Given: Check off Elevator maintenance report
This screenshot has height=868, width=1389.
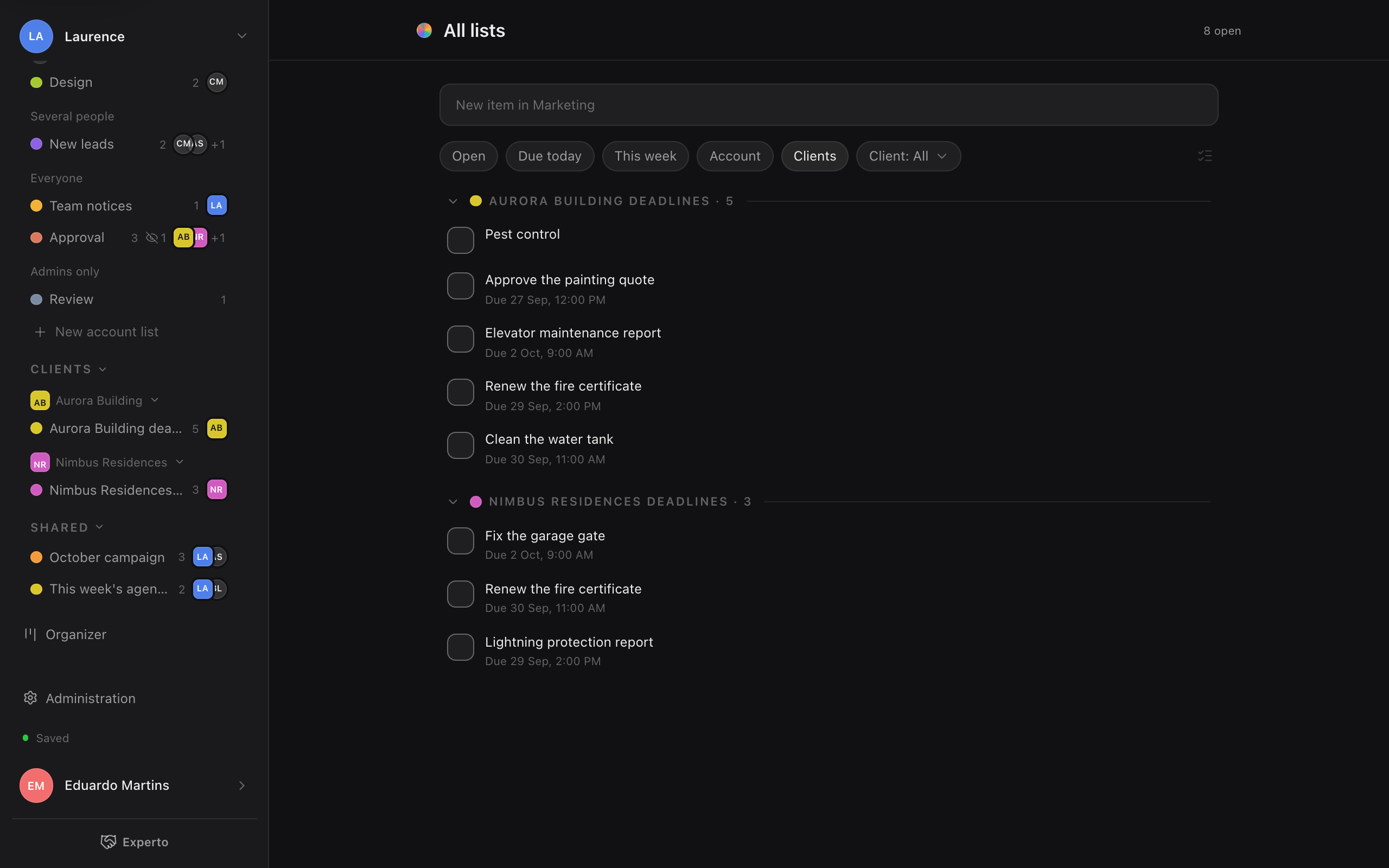Looking at the screenshot, I should point(460,339).
